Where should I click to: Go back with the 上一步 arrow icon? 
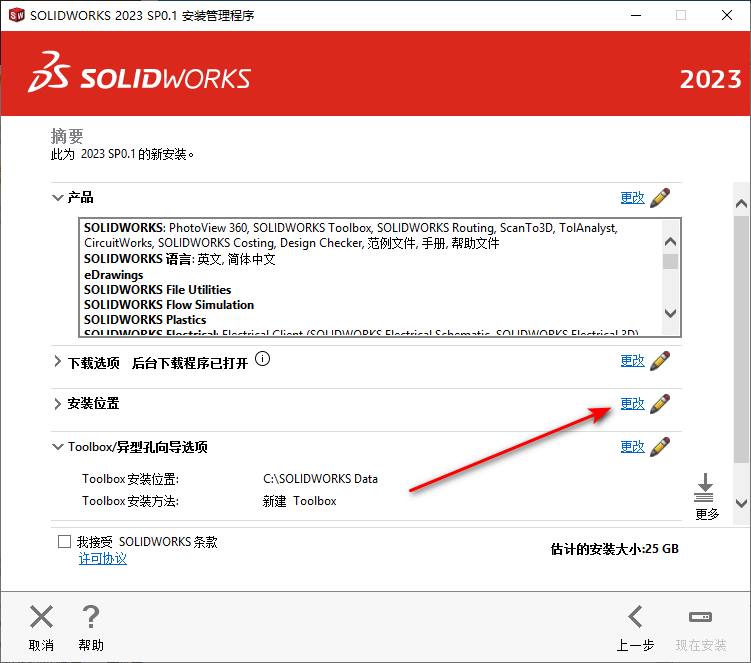[635, 617]
